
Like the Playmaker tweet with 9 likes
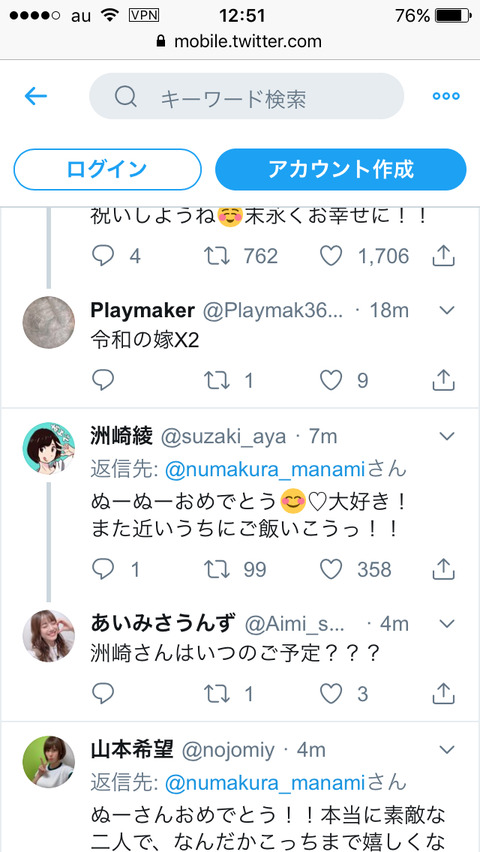(331, 380)
